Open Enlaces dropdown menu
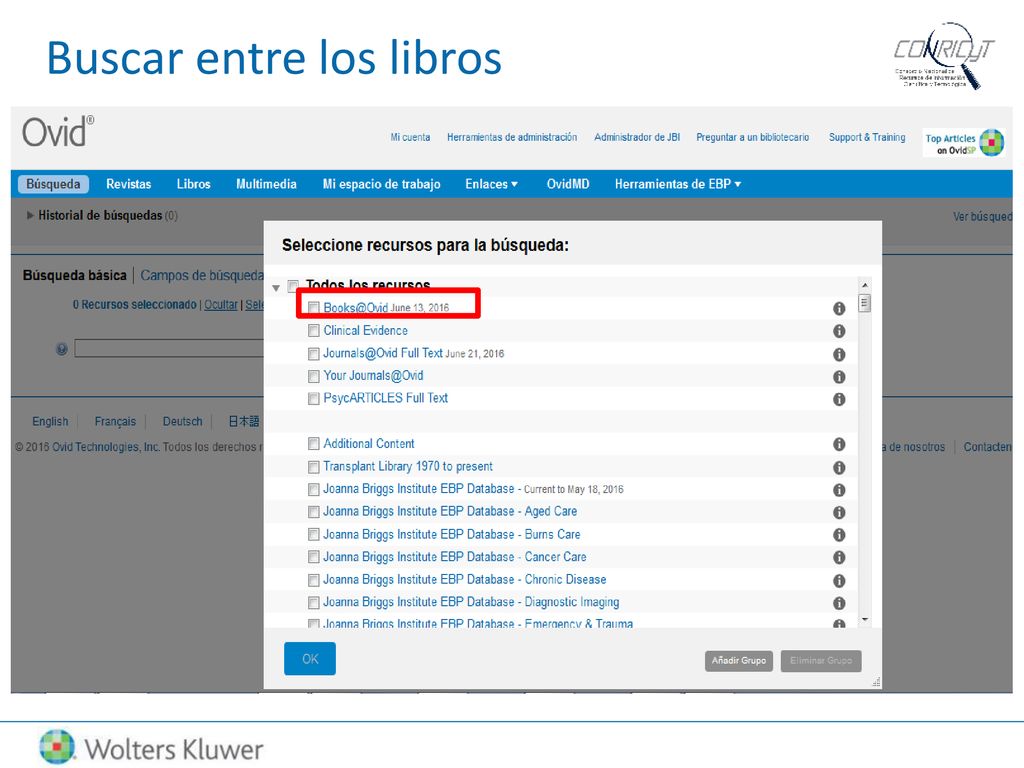This screenshot has width=1024, height=768. click(x=491, y=184)
